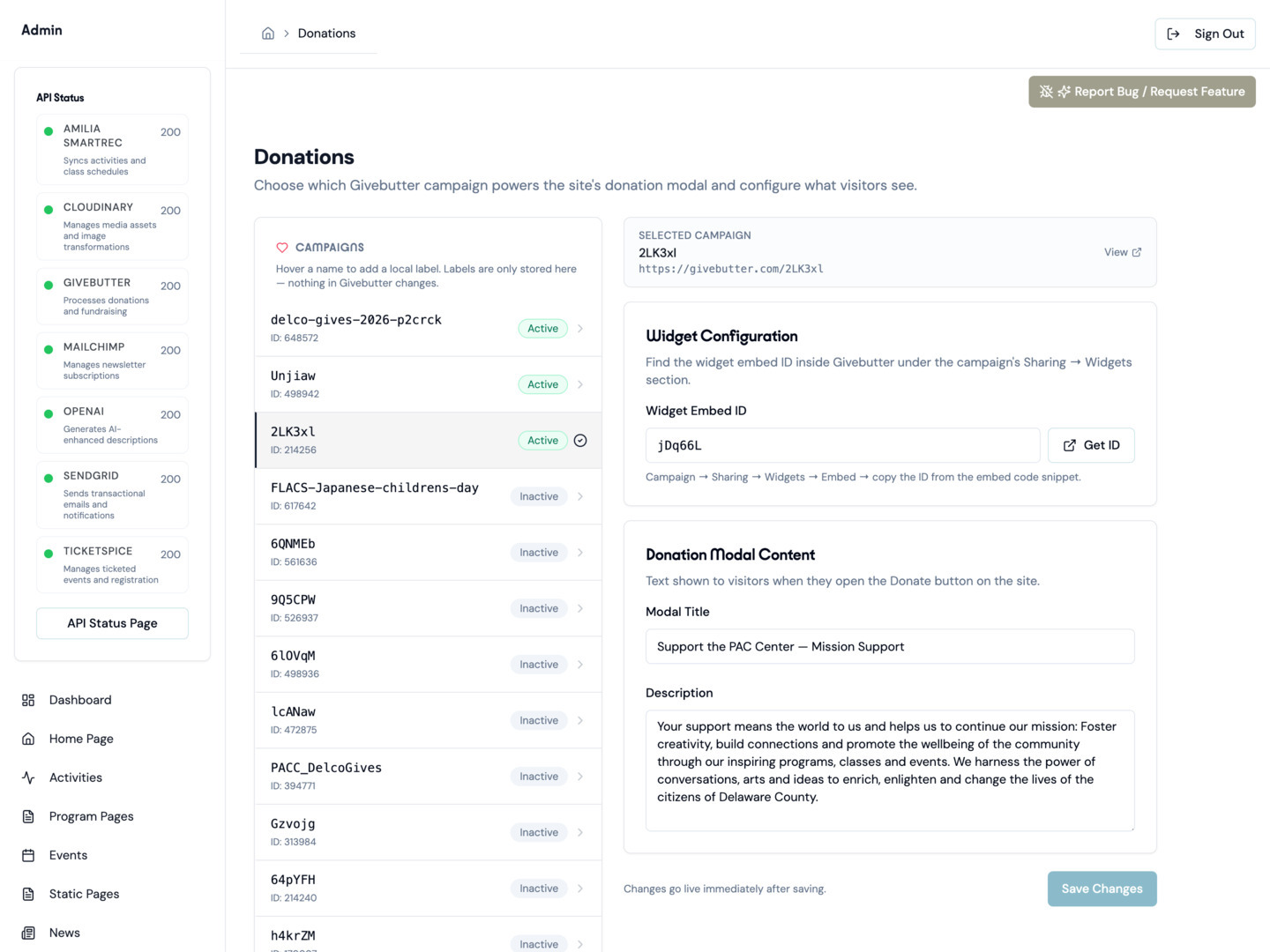This screenshot has height=952, width=1270.
Task: Click the bug icon on Report Bug button
Action: click(1046, 92)
